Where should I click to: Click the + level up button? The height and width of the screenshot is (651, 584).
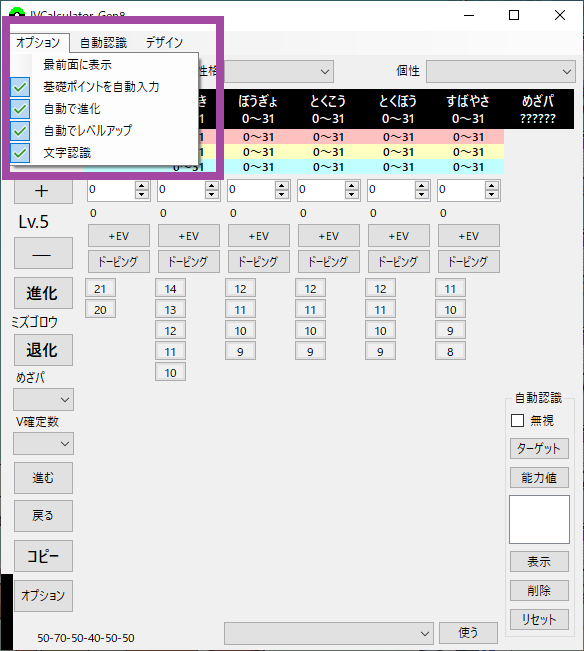[43, 191]
